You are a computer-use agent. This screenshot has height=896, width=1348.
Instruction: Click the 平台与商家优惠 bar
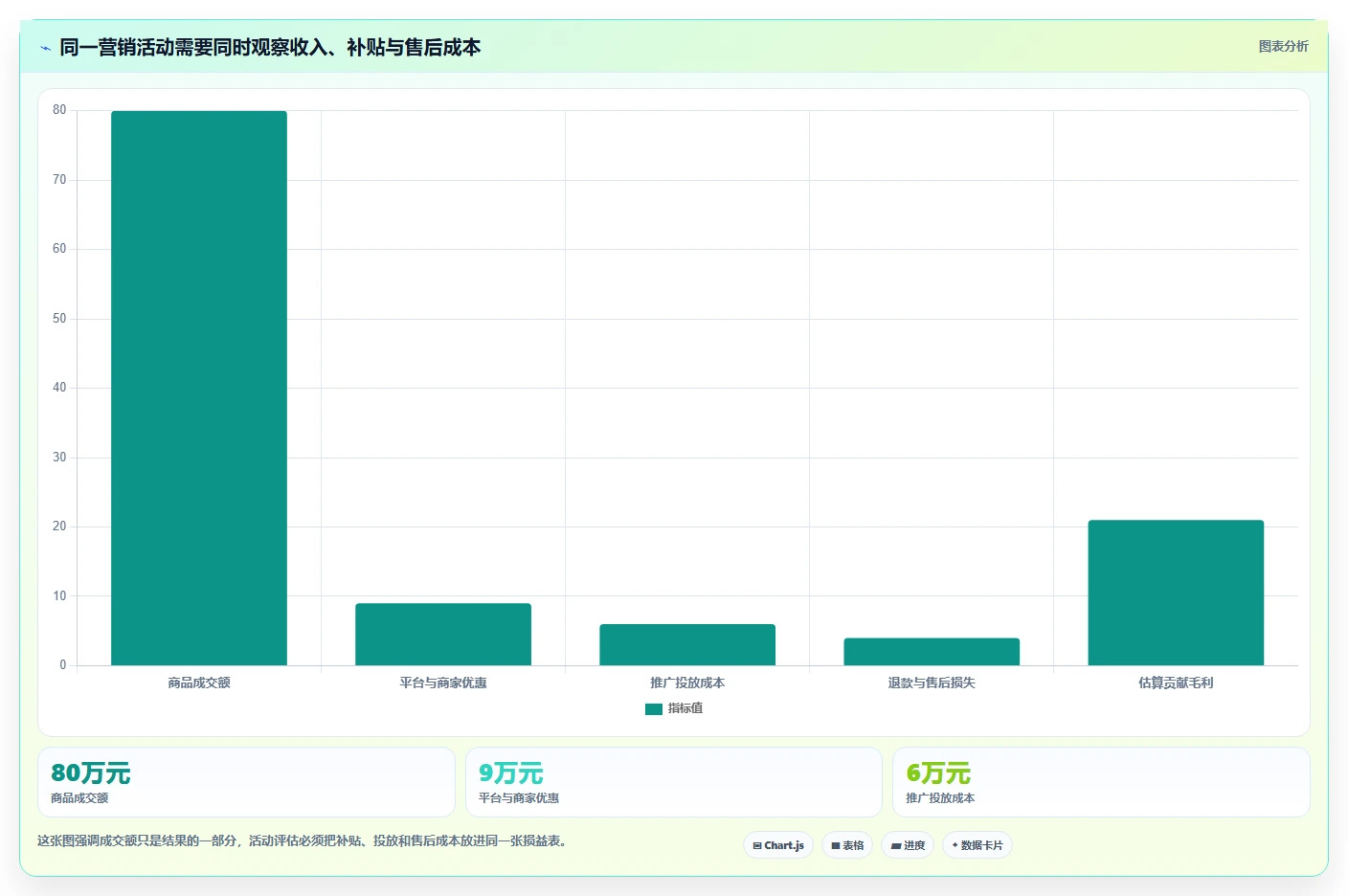point(443,634)
